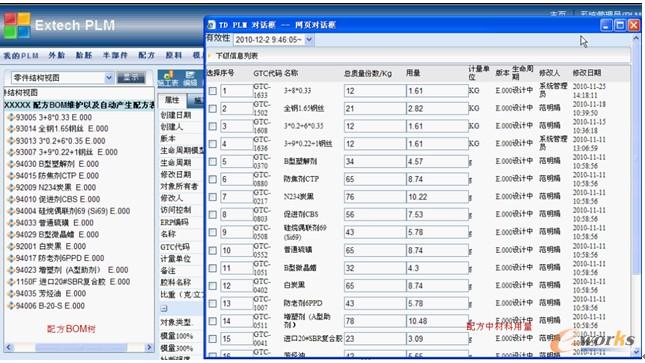Tick the checkbox for row 7 N234炭黑
The height and width of the screenshot is (363, 645).
(x=213, y=197)
